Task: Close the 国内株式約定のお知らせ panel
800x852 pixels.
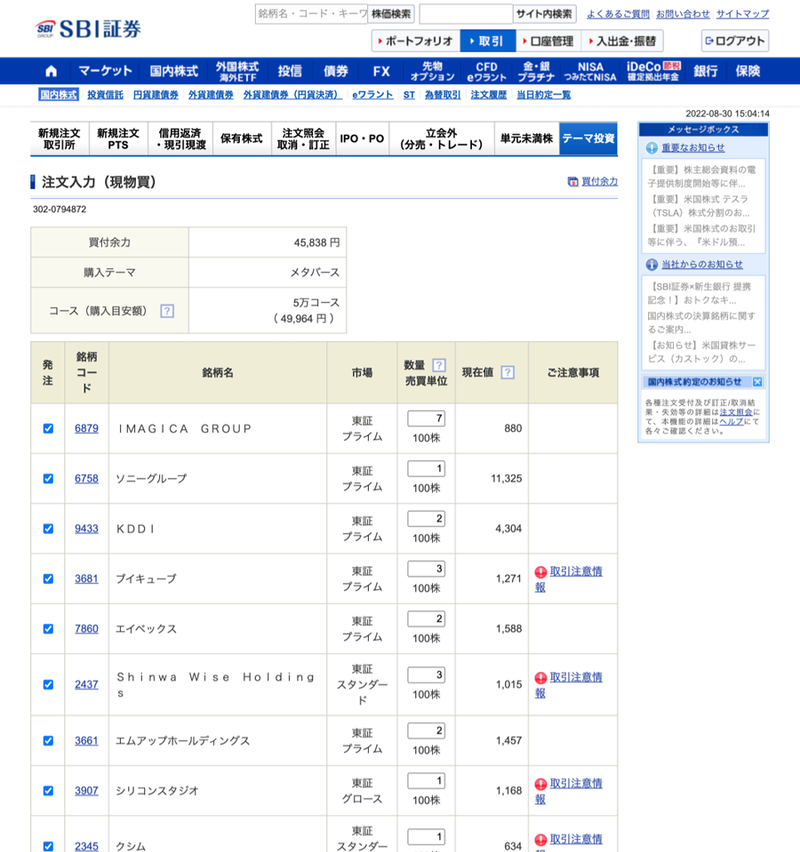Action: (x=757, y=382)
